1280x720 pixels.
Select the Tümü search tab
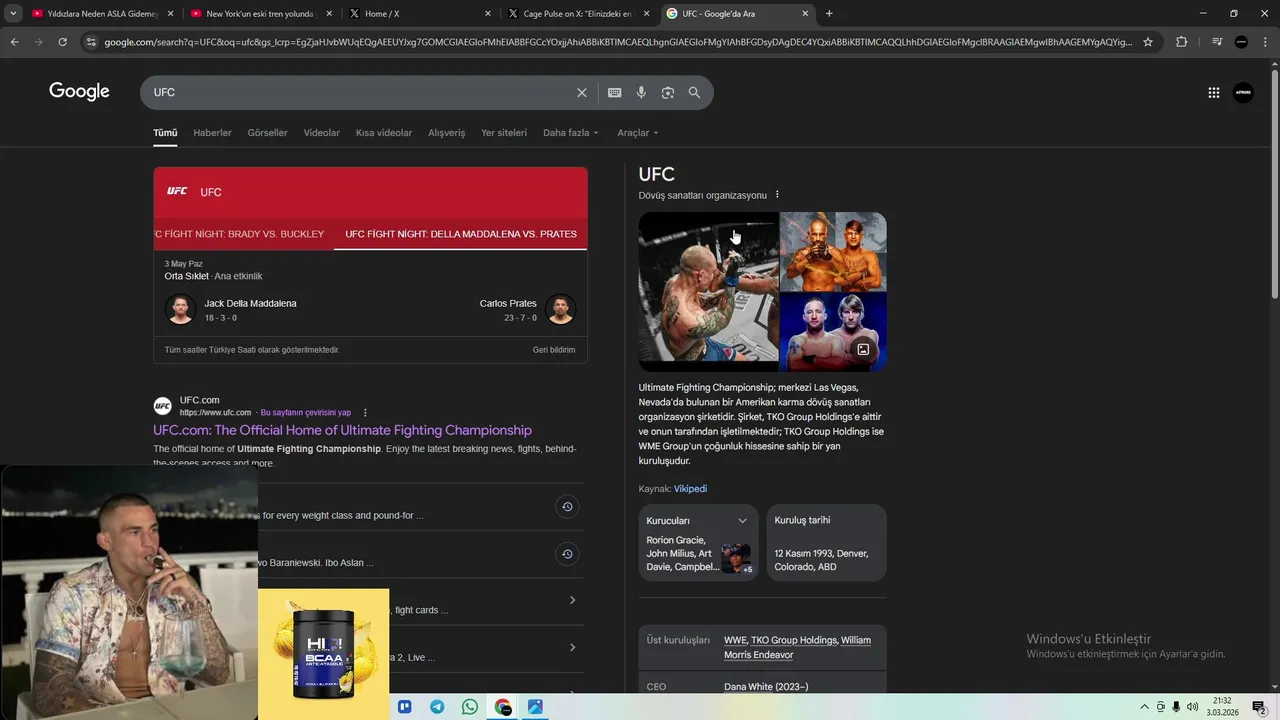(165, 132)
